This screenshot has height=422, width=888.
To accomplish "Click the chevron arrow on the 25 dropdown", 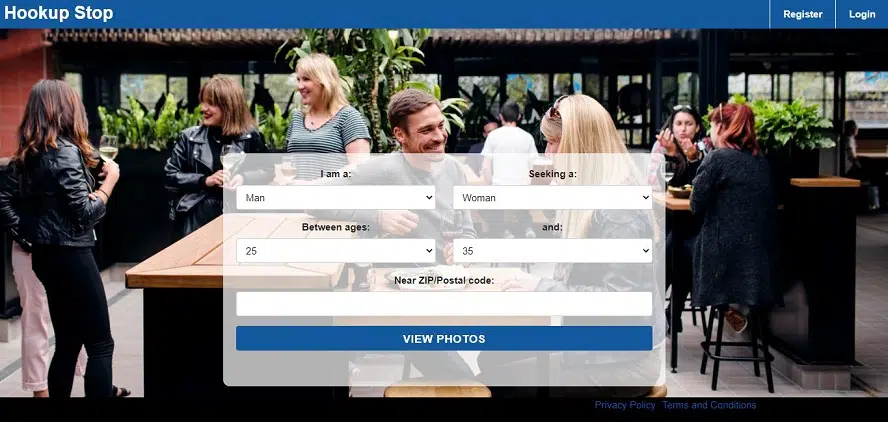I will click(x=428, y=251).
